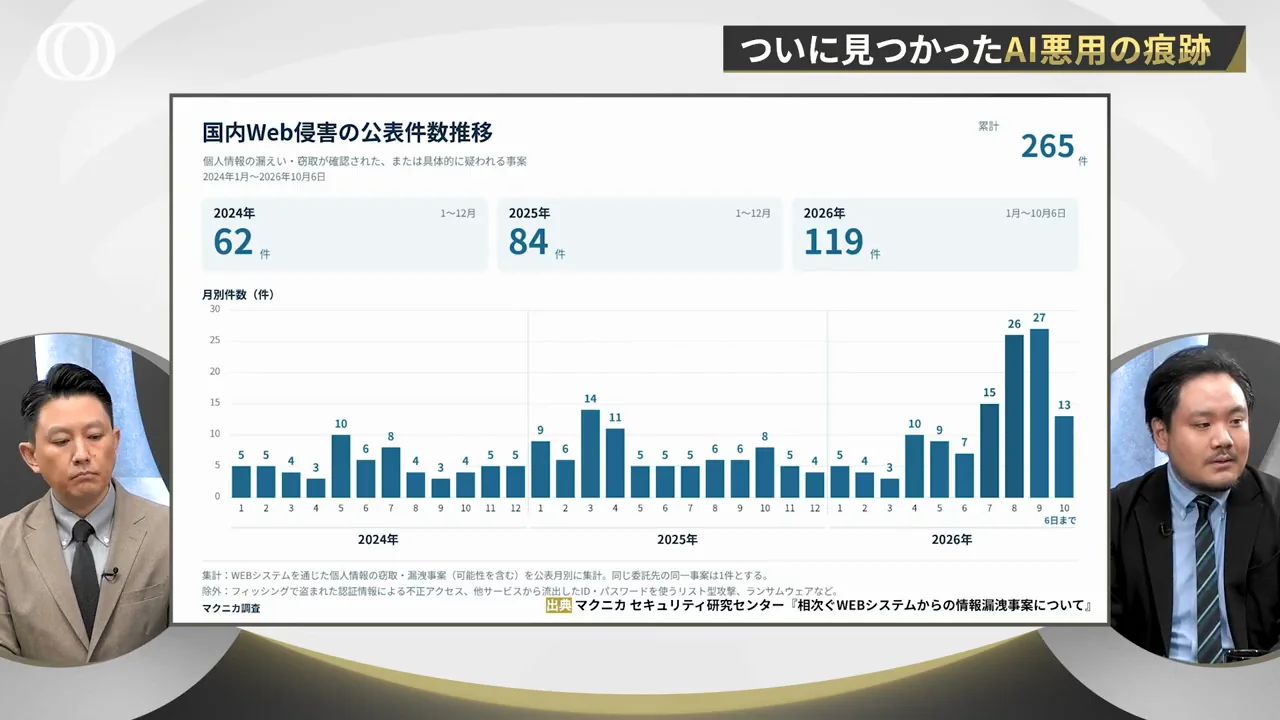Click the "6日まで" note under October
This screenshot has height=720, width=1280.
click(1061, 521)
